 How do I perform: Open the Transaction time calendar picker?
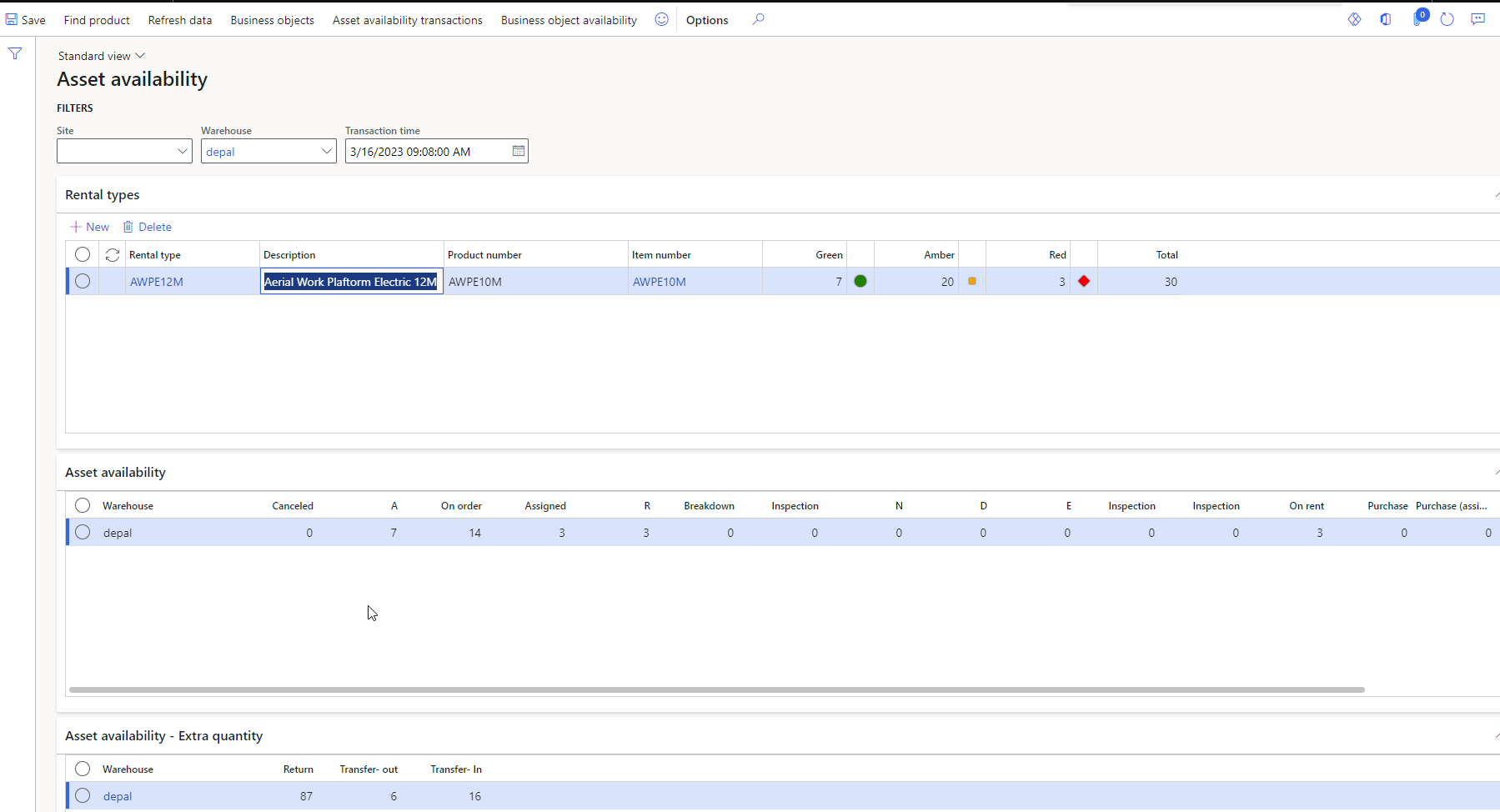coord(517,151)
